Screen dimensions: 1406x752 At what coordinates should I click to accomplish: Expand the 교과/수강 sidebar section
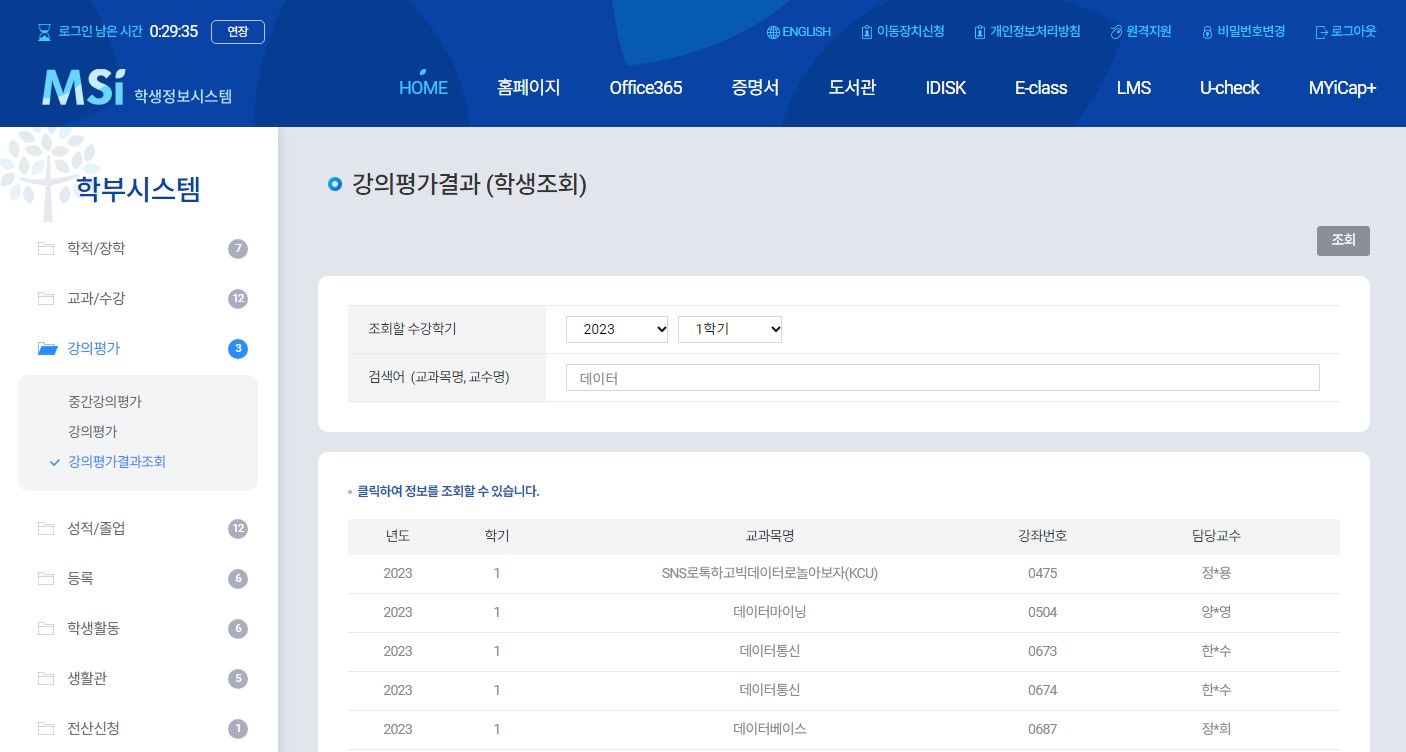tap(96, 298)
